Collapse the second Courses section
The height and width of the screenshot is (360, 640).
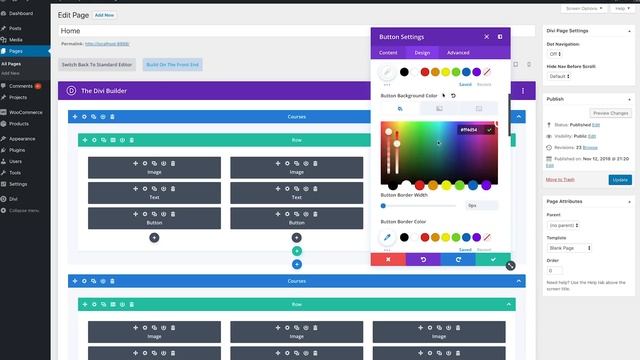point(519,281)
